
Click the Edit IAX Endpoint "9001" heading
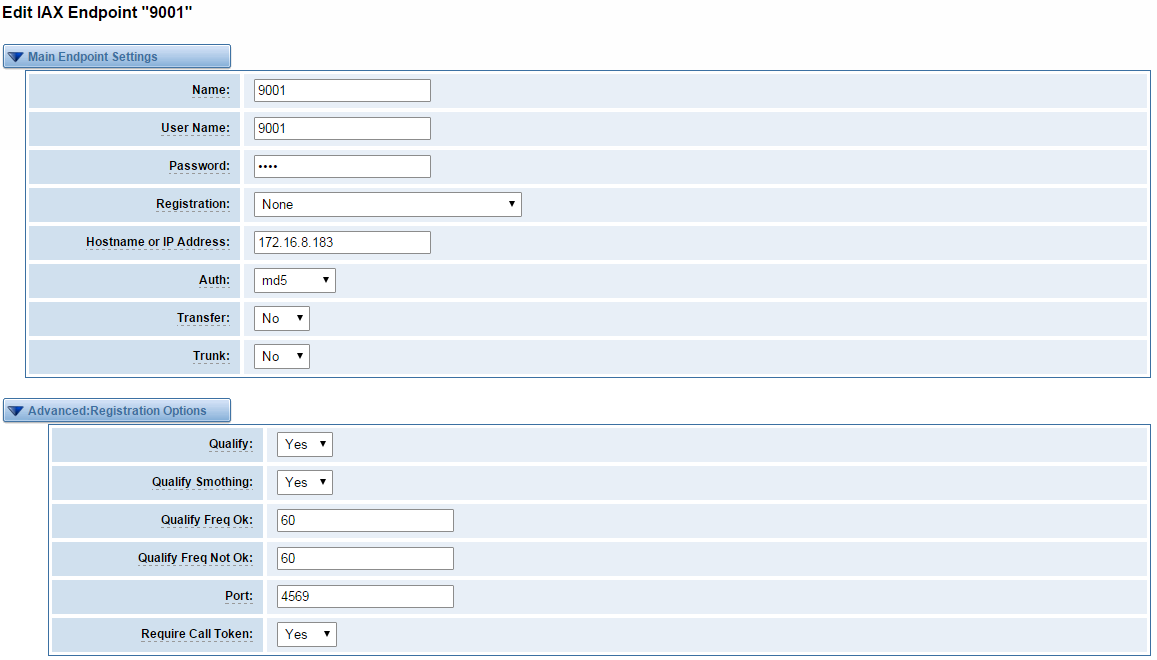[x=97, y=13]
